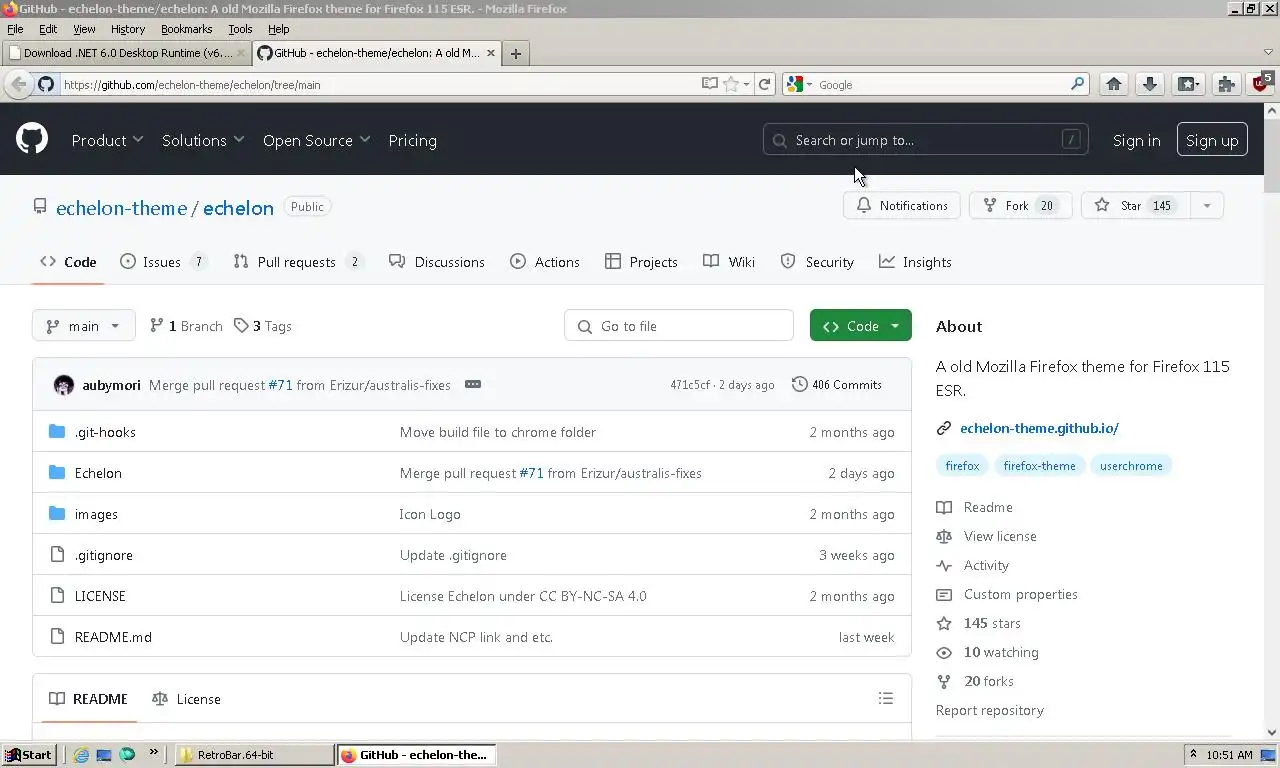
Task: Click Show Desktop quick launch icon
Action: 104,755
